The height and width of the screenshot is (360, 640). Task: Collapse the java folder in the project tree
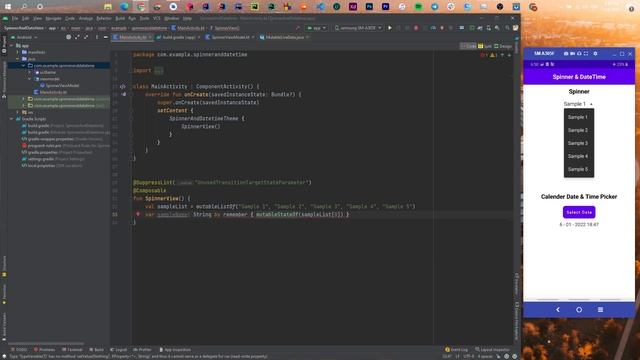tap(18, 59)
